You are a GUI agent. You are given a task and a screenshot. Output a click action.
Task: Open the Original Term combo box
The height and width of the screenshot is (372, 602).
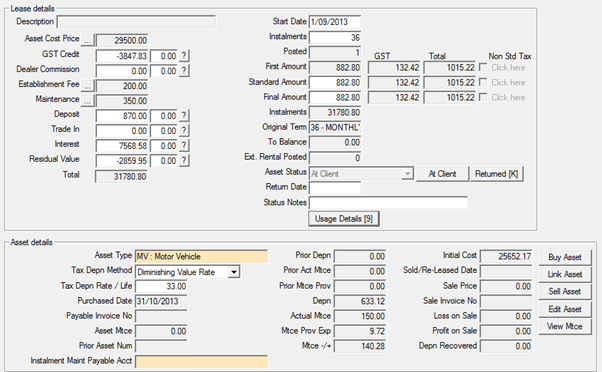click(x=335, y=127)
